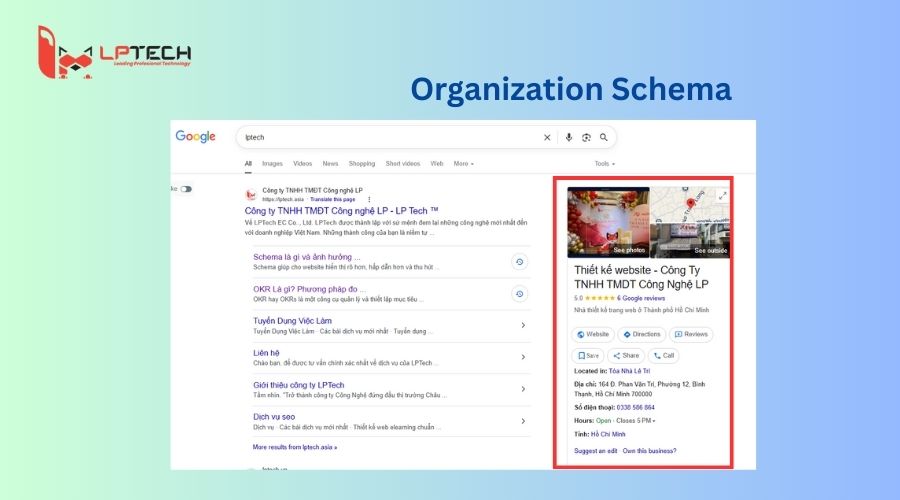Switch to the Videos tab
The height and width of the screenshot is (500, 900).
[x=302, y=164]
